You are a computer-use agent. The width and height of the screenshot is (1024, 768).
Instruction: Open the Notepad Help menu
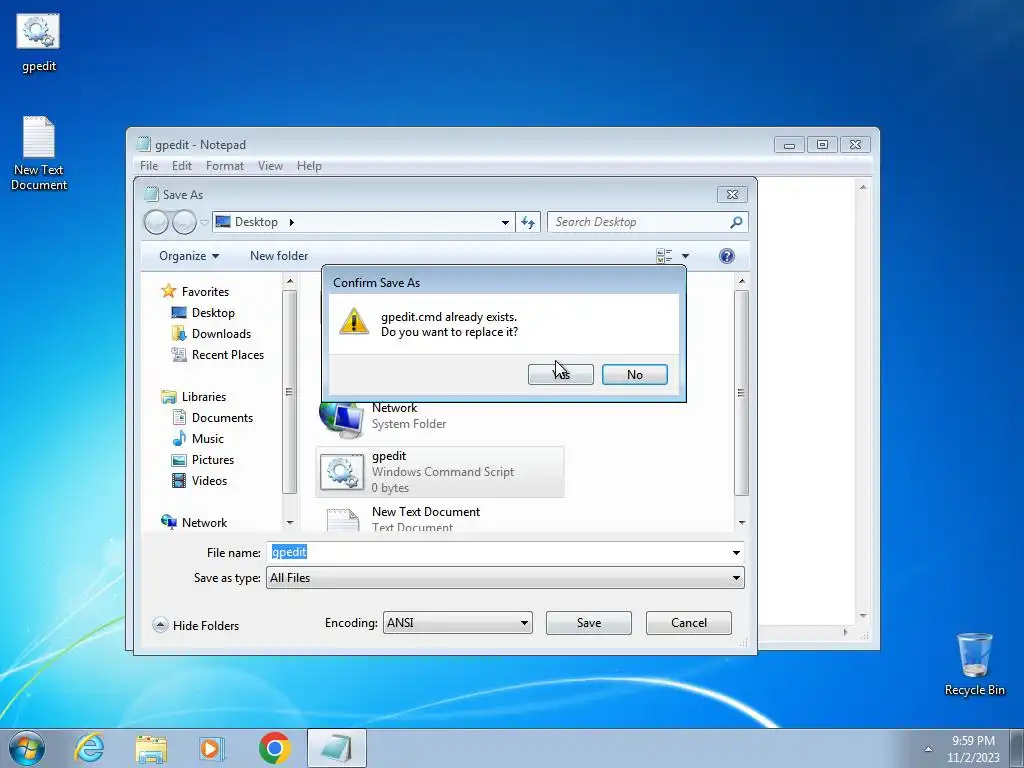click(x=309, y=166)
